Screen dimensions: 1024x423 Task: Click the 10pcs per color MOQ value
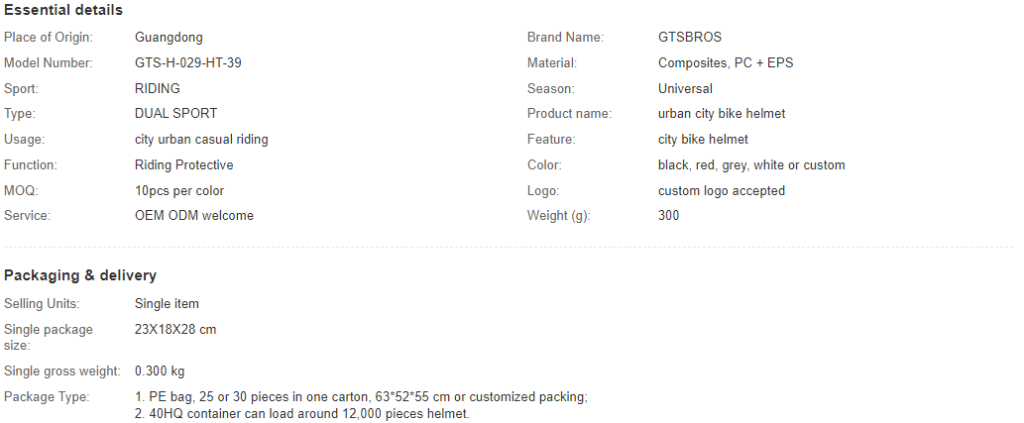click(x=179, y=191)
